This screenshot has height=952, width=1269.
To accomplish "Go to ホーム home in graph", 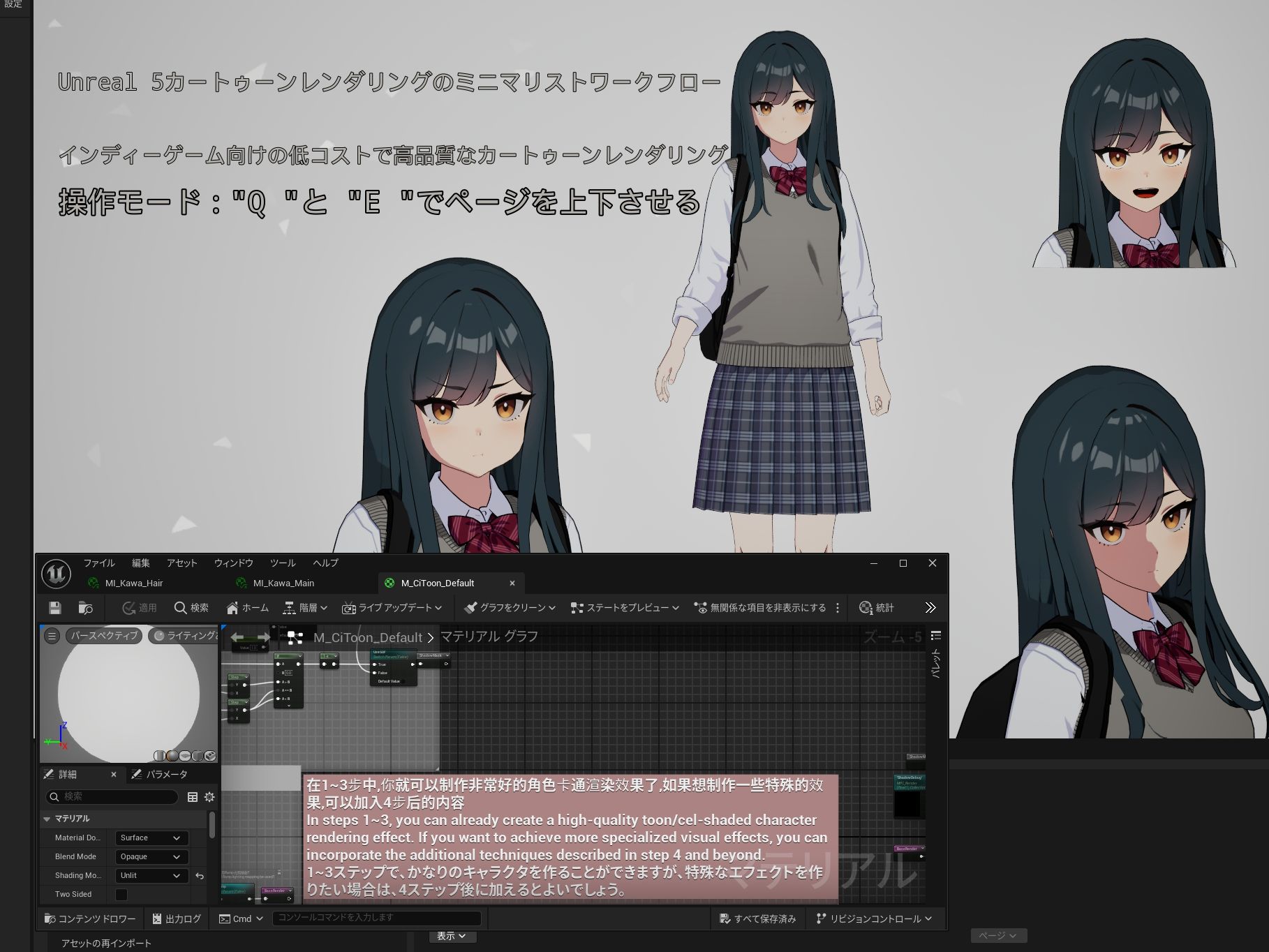I will [248, 608].
